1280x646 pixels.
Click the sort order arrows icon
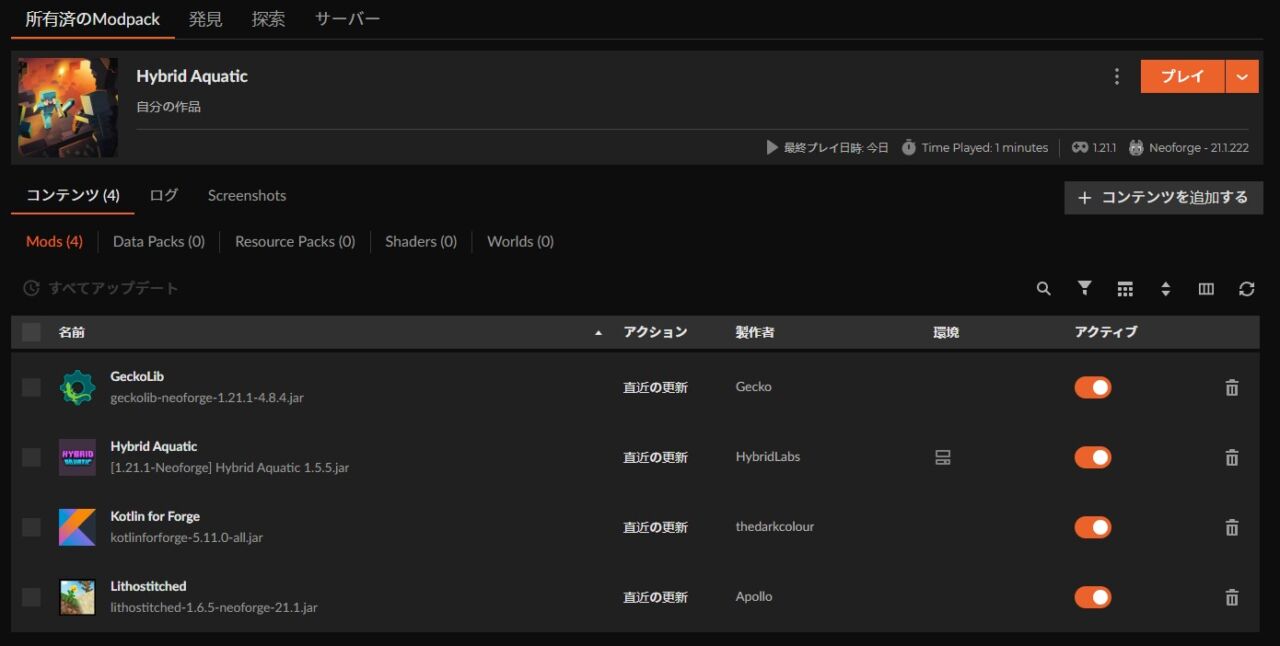point(1166,288)
